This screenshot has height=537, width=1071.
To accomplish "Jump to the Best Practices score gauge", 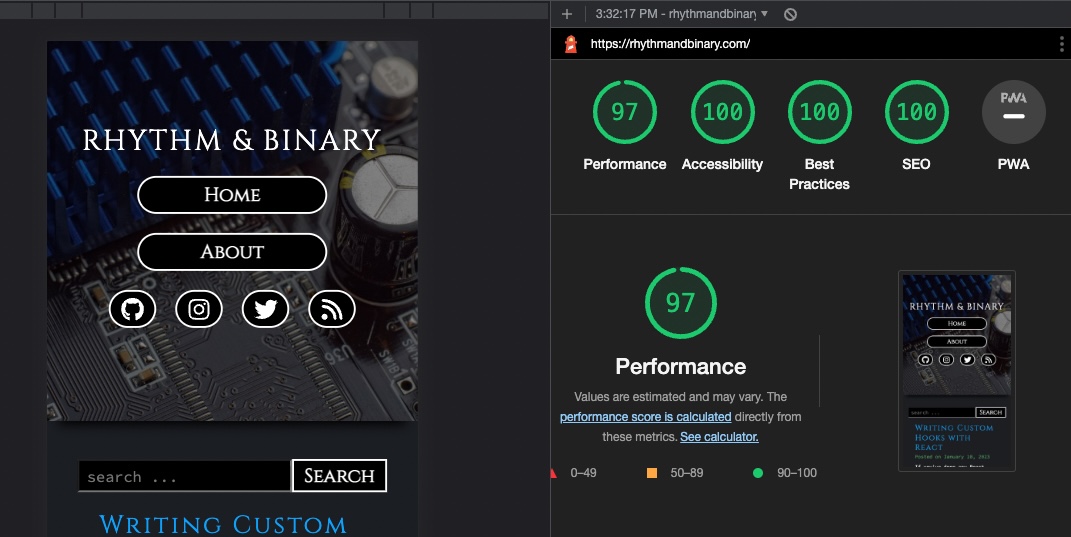I will click(x=819, y=112).
